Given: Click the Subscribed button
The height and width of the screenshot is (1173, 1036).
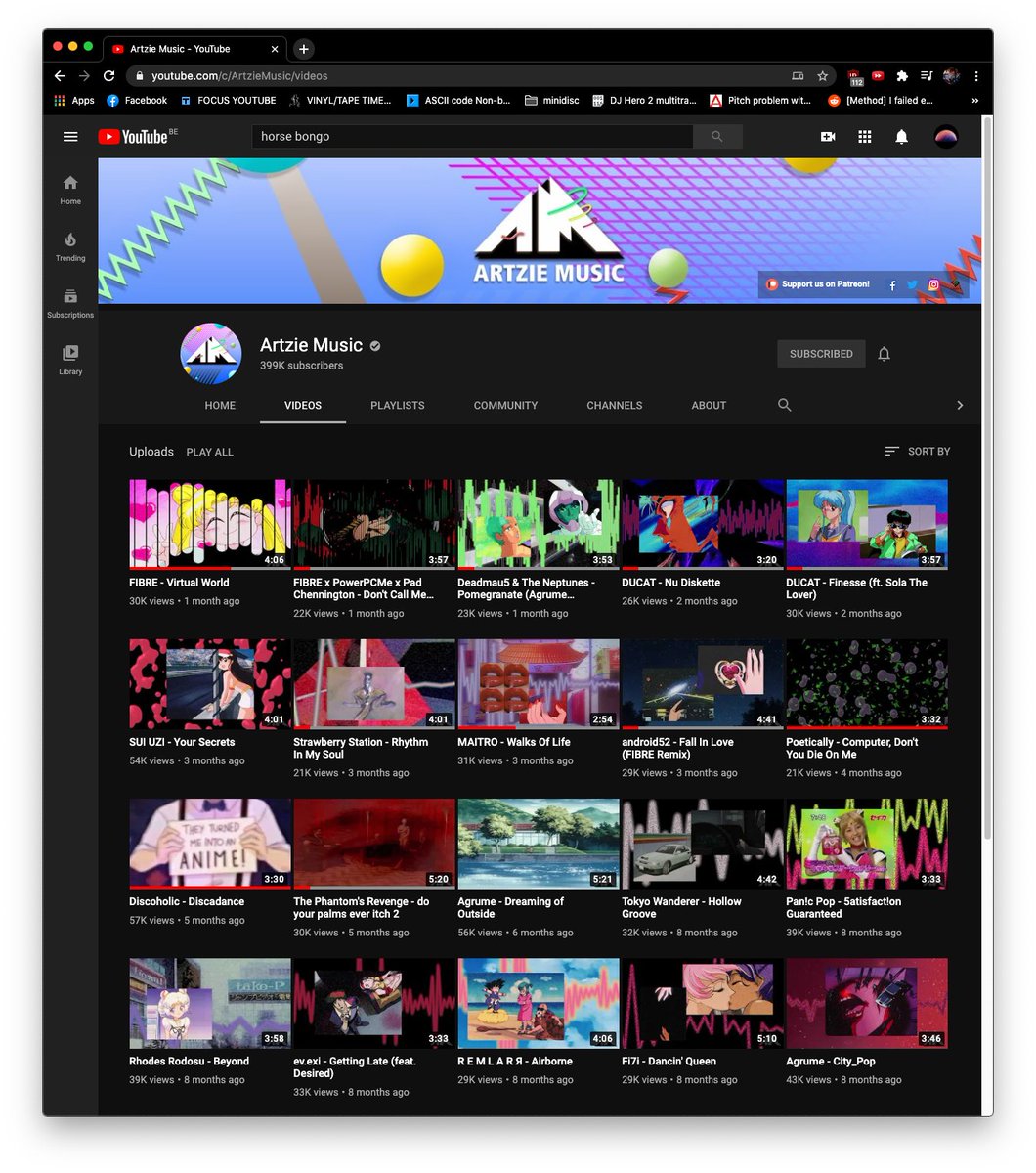Looking at the screenshot, I should [821, 354].
